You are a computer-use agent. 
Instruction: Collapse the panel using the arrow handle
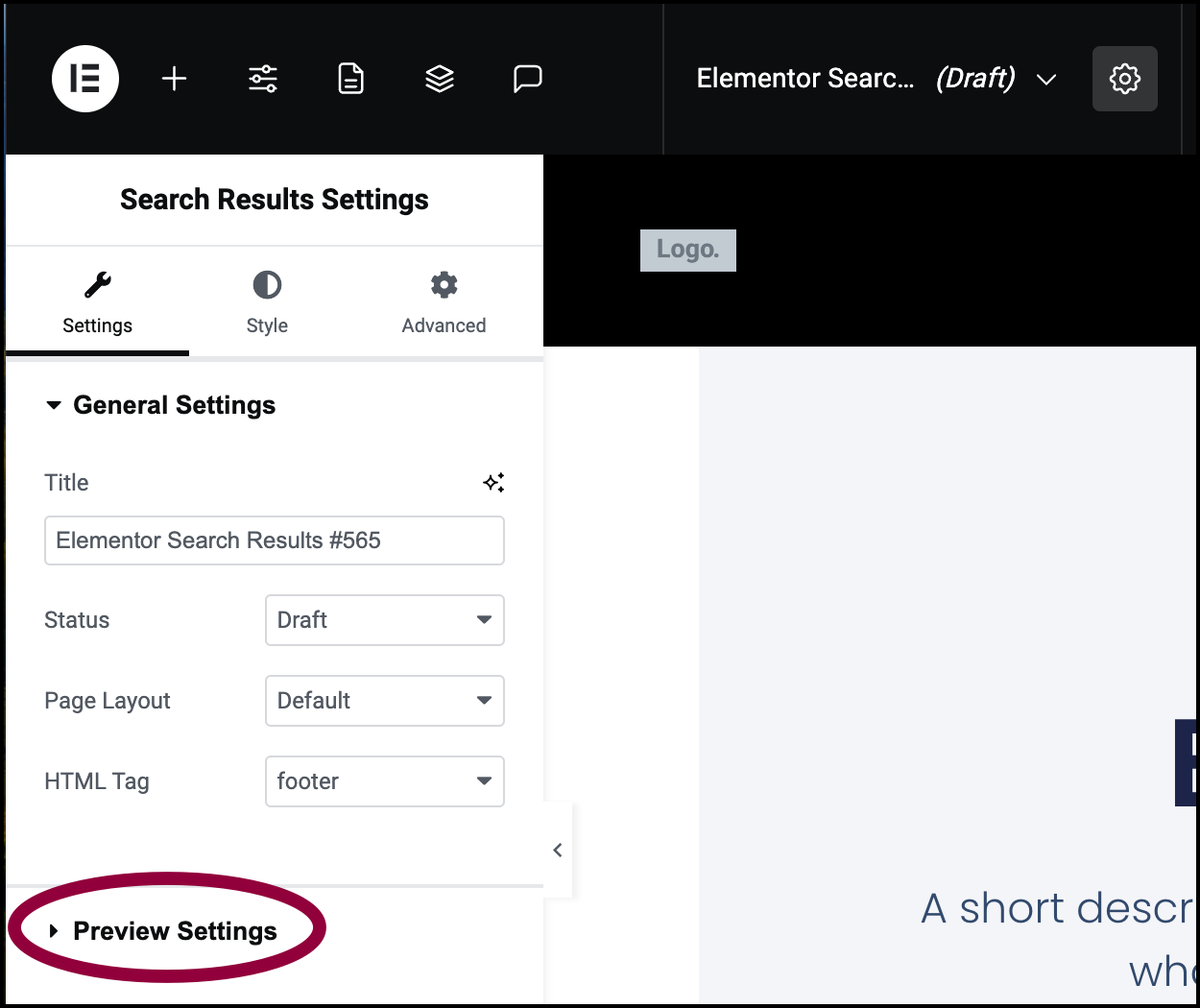[558, 850]
